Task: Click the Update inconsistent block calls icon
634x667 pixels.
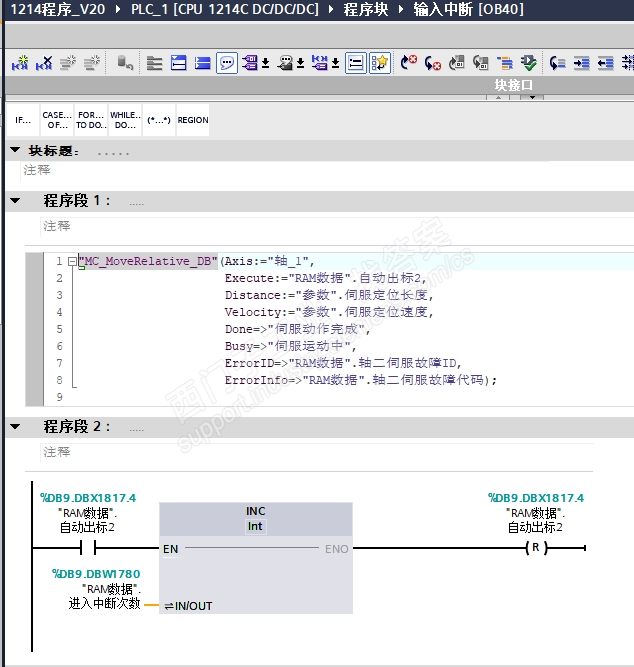Action: click(x=457, y=63)
